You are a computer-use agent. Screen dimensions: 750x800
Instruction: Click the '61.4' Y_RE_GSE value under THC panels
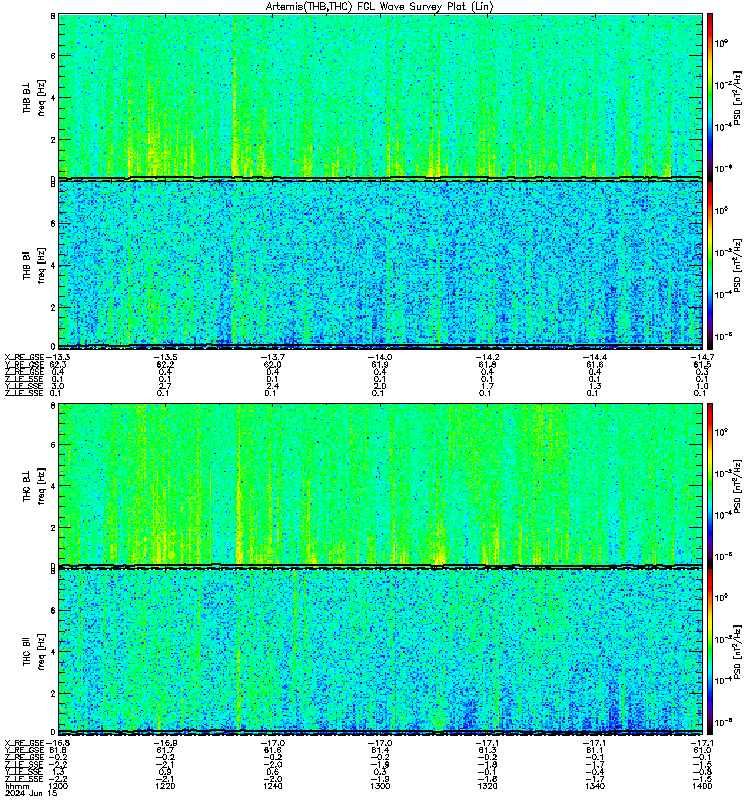[380, 750]
